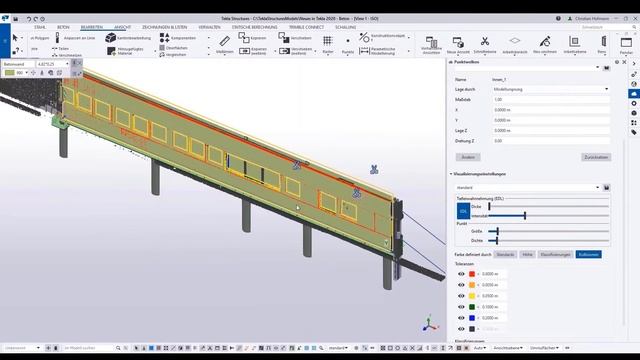Switch to the ANSICHT ribbon tab
Screen dimensions: 640x360
click(x=122, y=27)
